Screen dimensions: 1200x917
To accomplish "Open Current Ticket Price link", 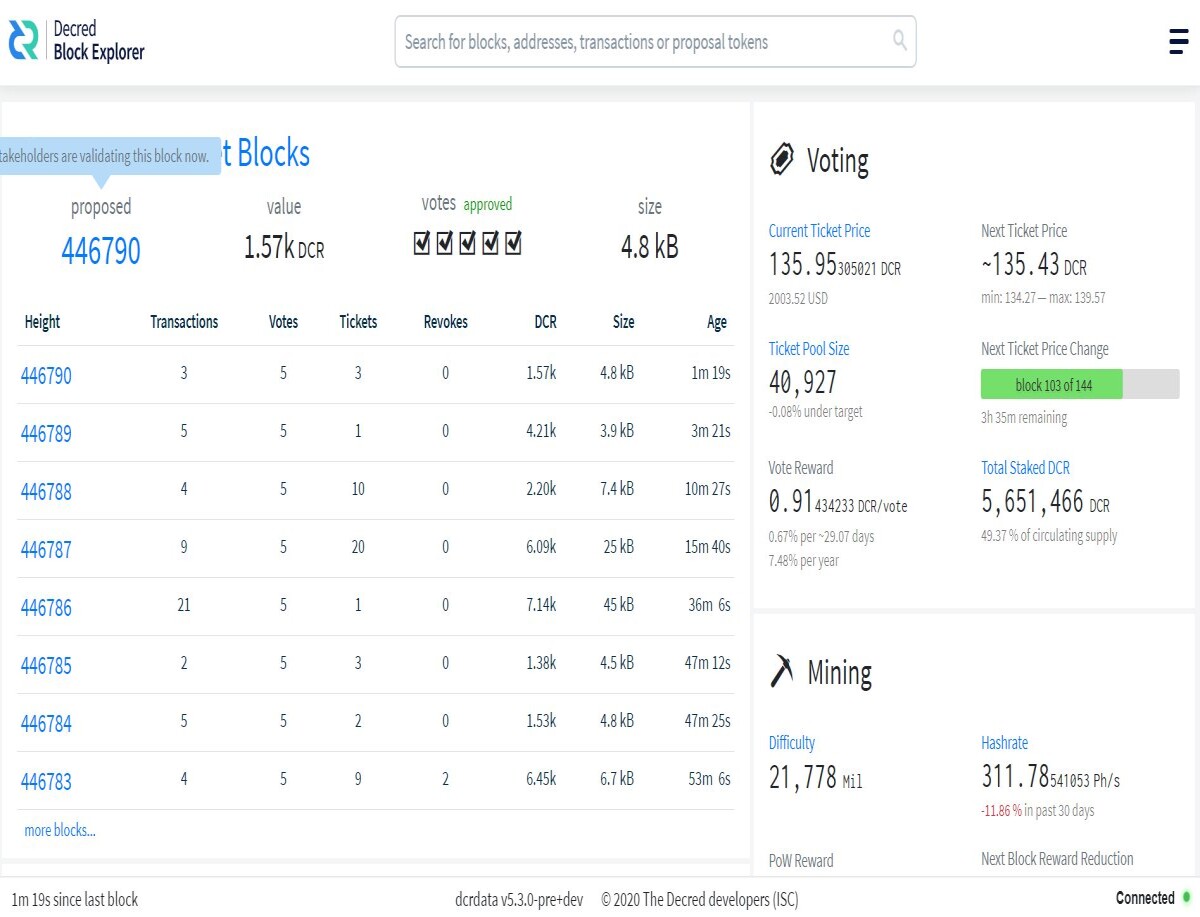I will [x=819, y=231].
